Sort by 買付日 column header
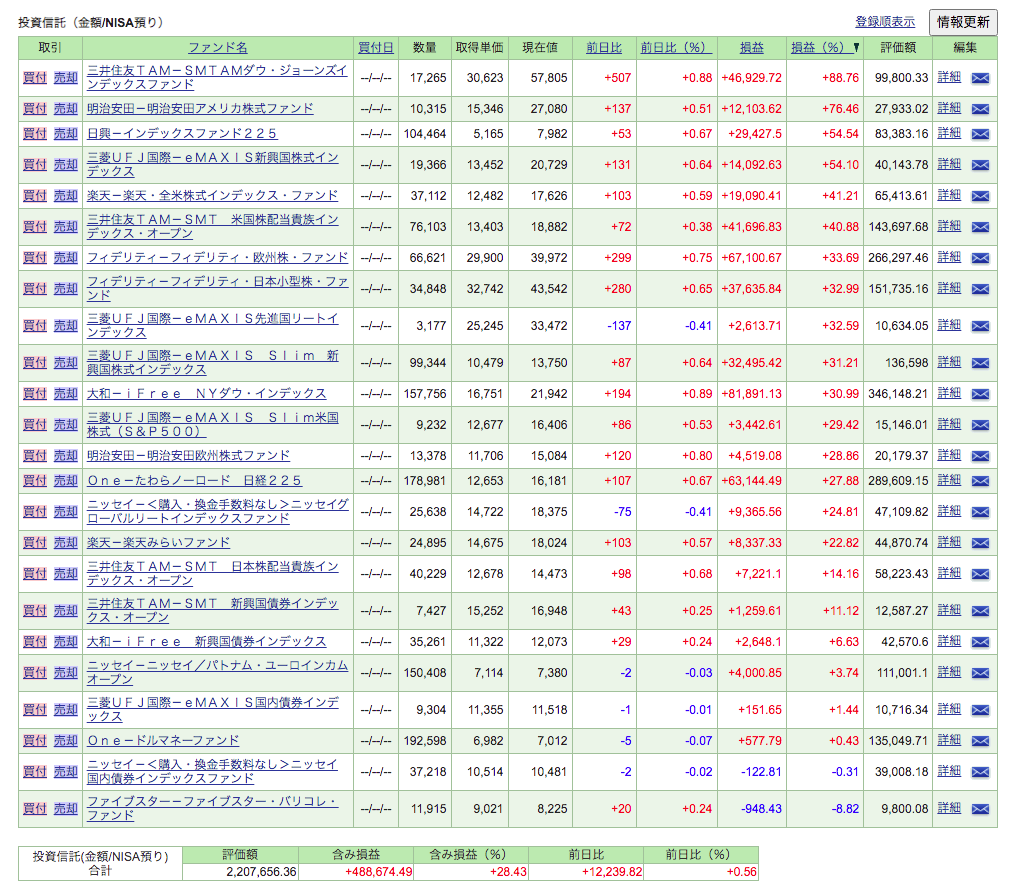The height and width of the screenshot is (892, 1015). click(x=375, y=47)
